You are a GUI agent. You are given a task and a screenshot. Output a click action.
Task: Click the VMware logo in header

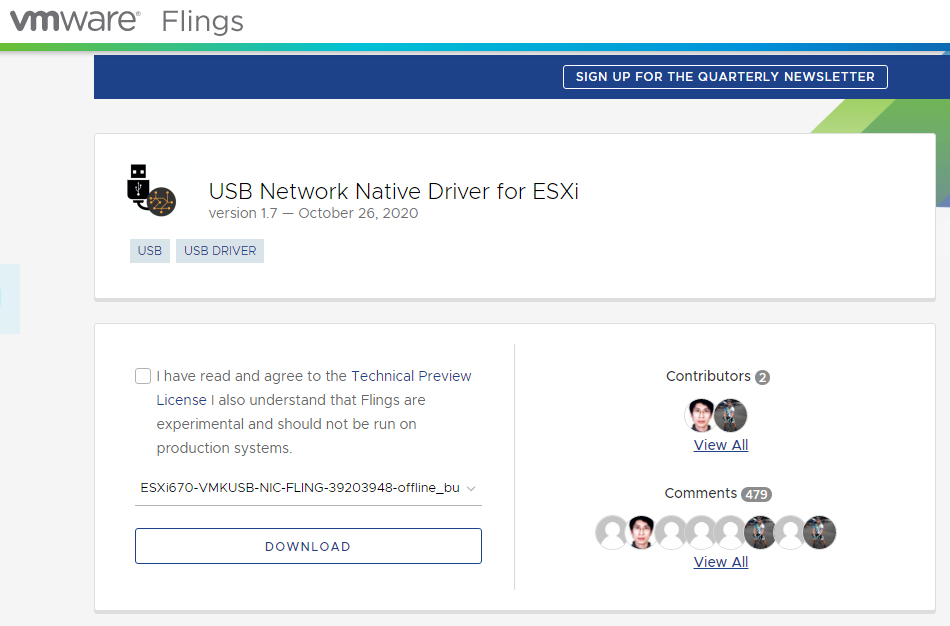(x=75, y=21)
